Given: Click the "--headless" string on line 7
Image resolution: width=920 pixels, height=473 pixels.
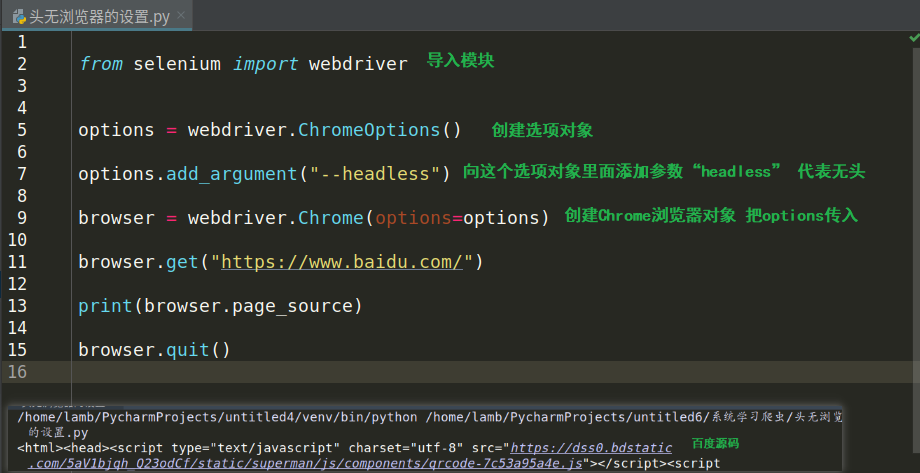Looking at the screenshot, I should 375,174.
